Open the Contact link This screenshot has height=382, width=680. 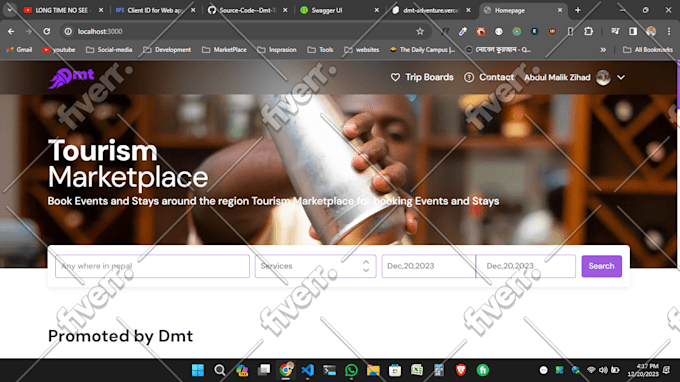(x=497, y=77)
